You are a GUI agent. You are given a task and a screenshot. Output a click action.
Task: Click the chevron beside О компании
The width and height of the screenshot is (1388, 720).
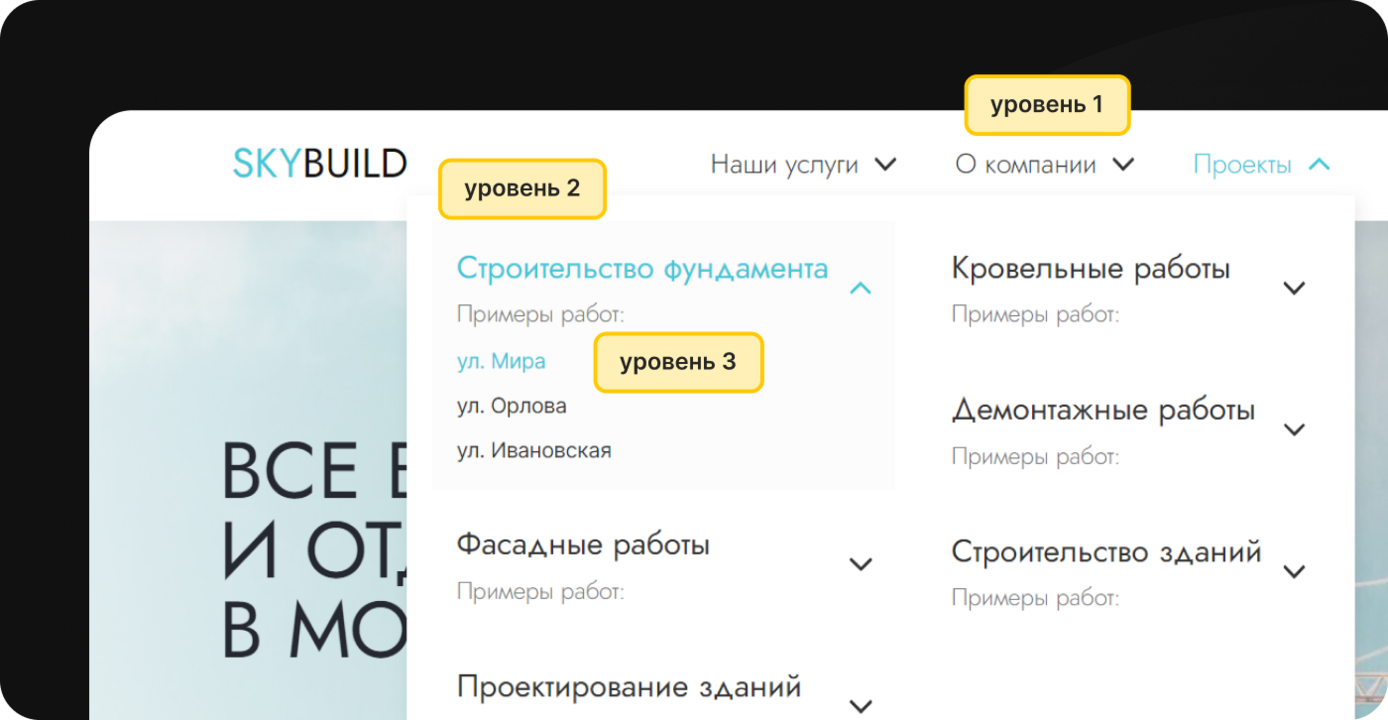[x=1124, y=164]
